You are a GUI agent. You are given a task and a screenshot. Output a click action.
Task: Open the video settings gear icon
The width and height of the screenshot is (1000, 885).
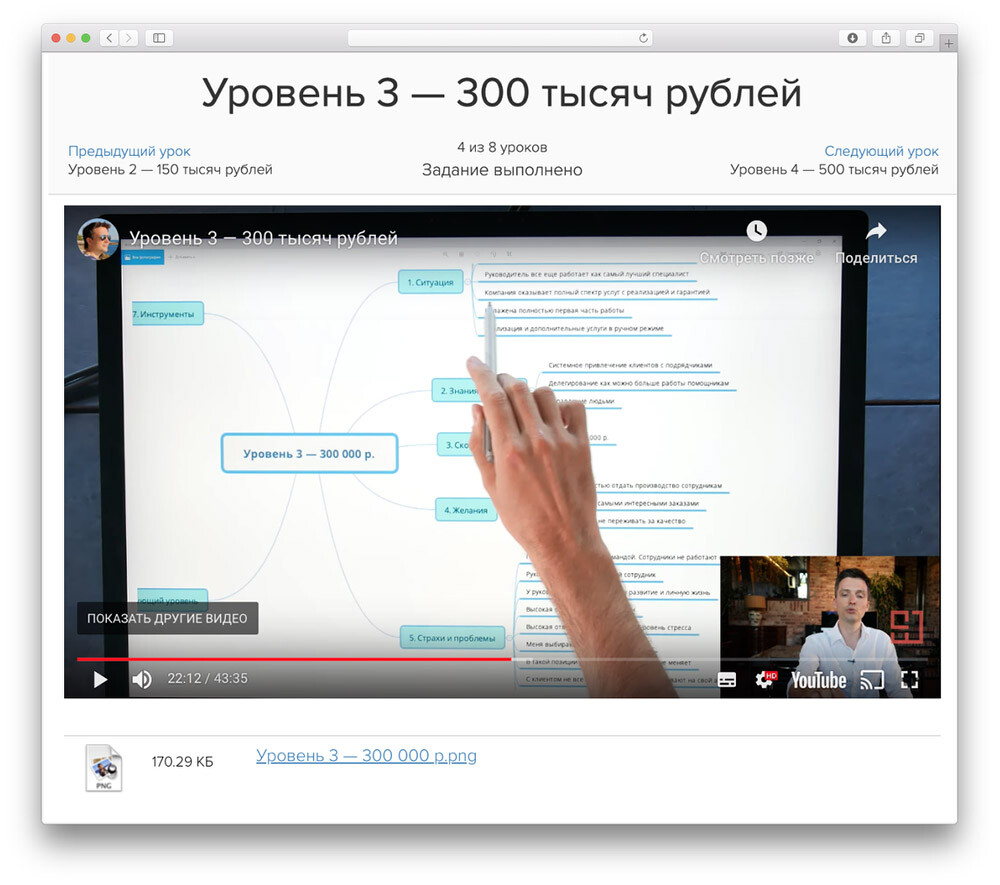[x=765, y=680]
